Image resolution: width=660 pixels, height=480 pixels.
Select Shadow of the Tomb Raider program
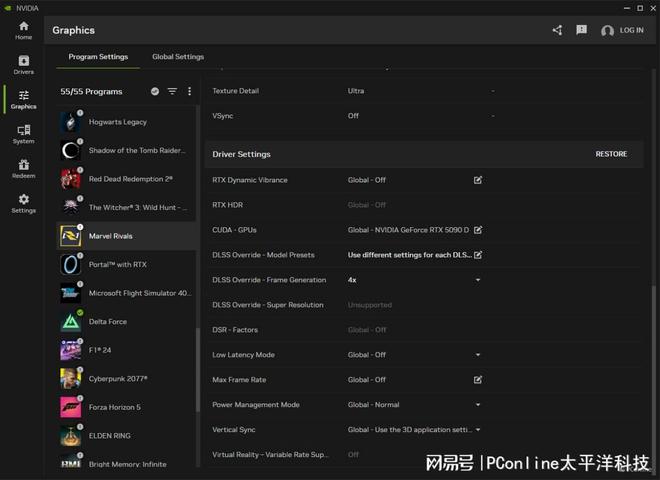(126, 150)
